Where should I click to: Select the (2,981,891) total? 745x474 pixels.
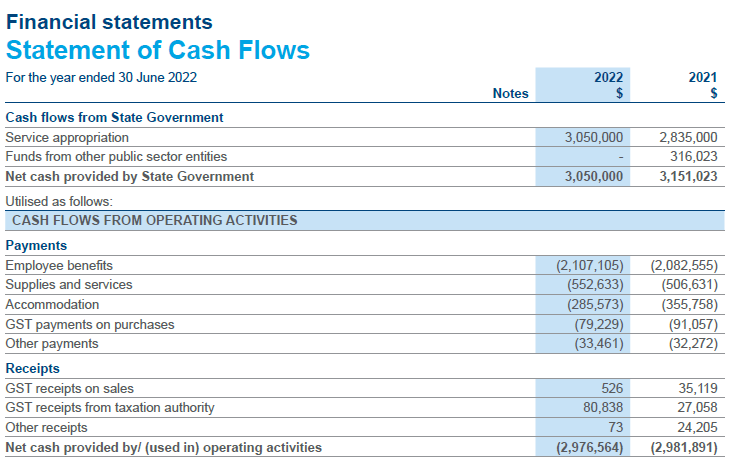684,447
